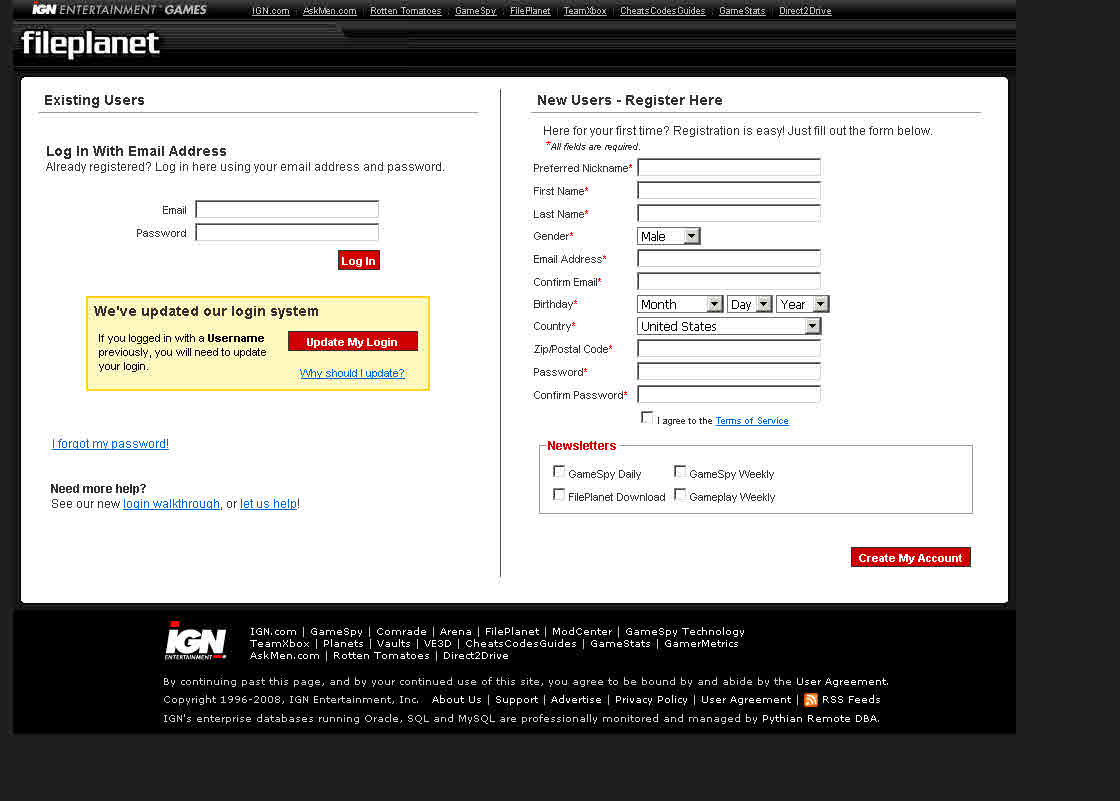Click the red Log In button
The width and height of the screenshot is (1120, 801).
(359, 260)
